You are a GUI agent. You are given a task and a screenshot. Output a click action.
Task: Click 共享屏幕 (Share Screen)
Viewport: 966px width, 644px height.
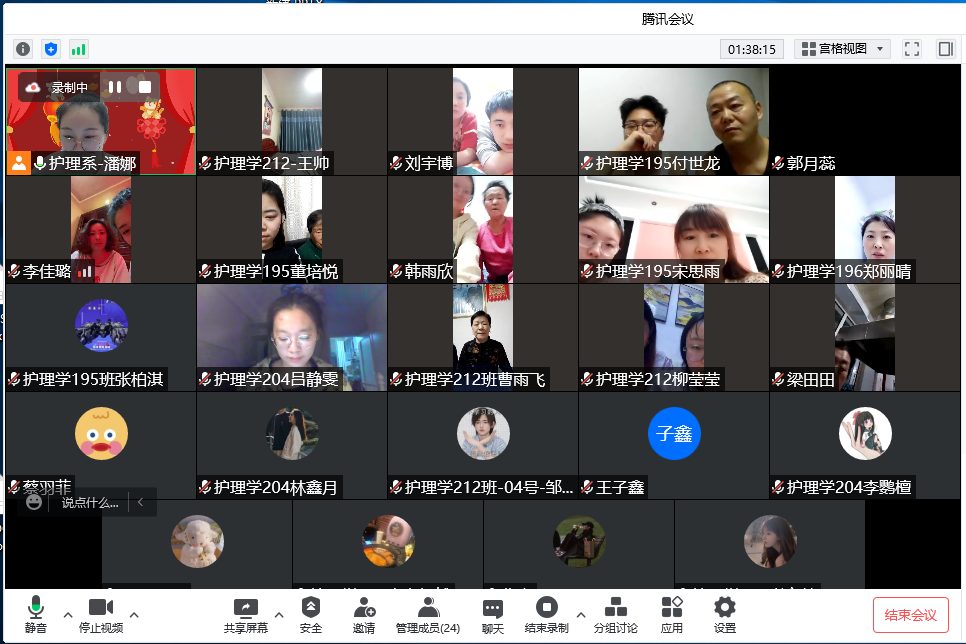click(x=245, y=614)
